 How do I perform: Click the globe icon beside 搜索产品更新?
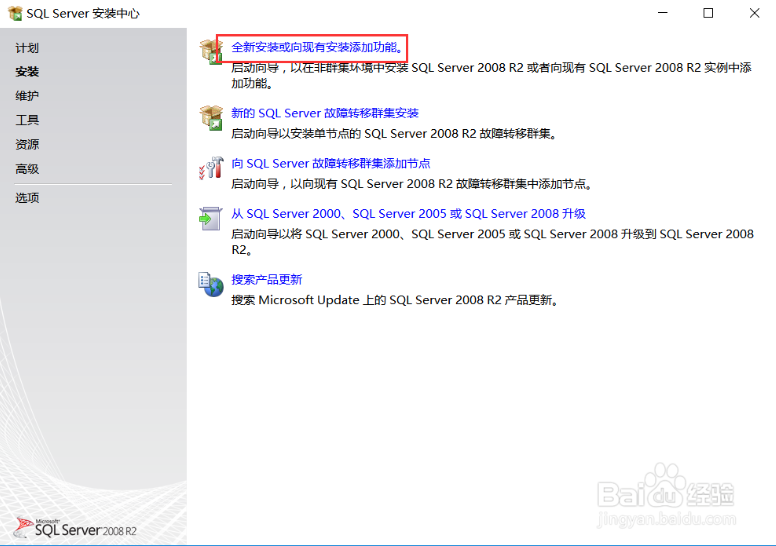click(211, 284)
